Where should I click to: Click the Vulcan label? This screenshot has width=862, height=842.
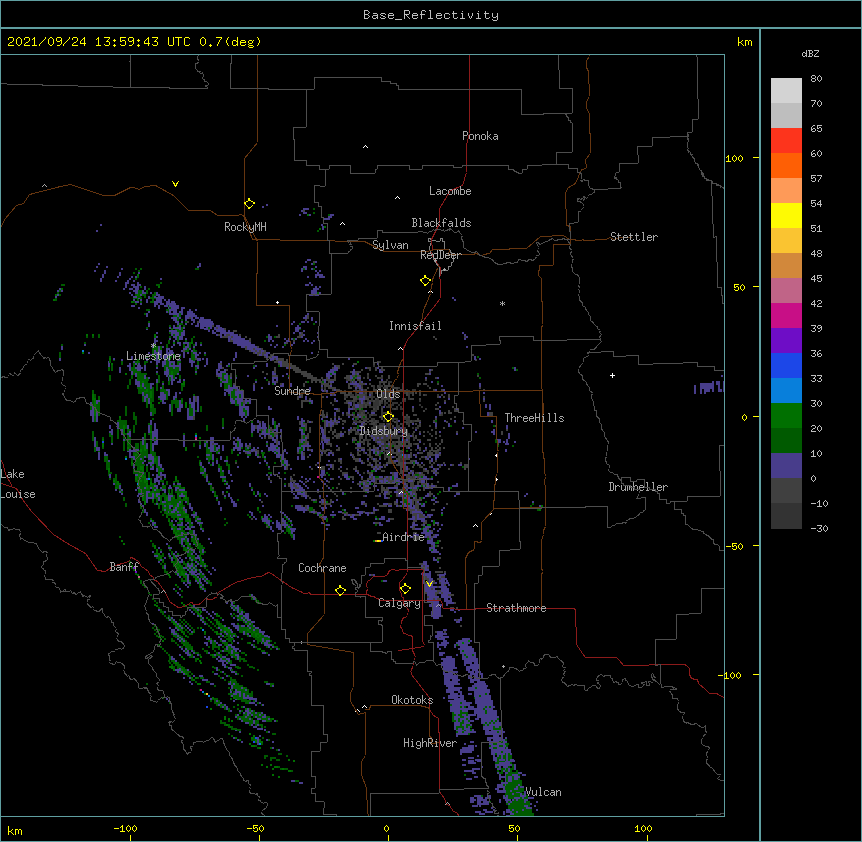coord(543,792)
